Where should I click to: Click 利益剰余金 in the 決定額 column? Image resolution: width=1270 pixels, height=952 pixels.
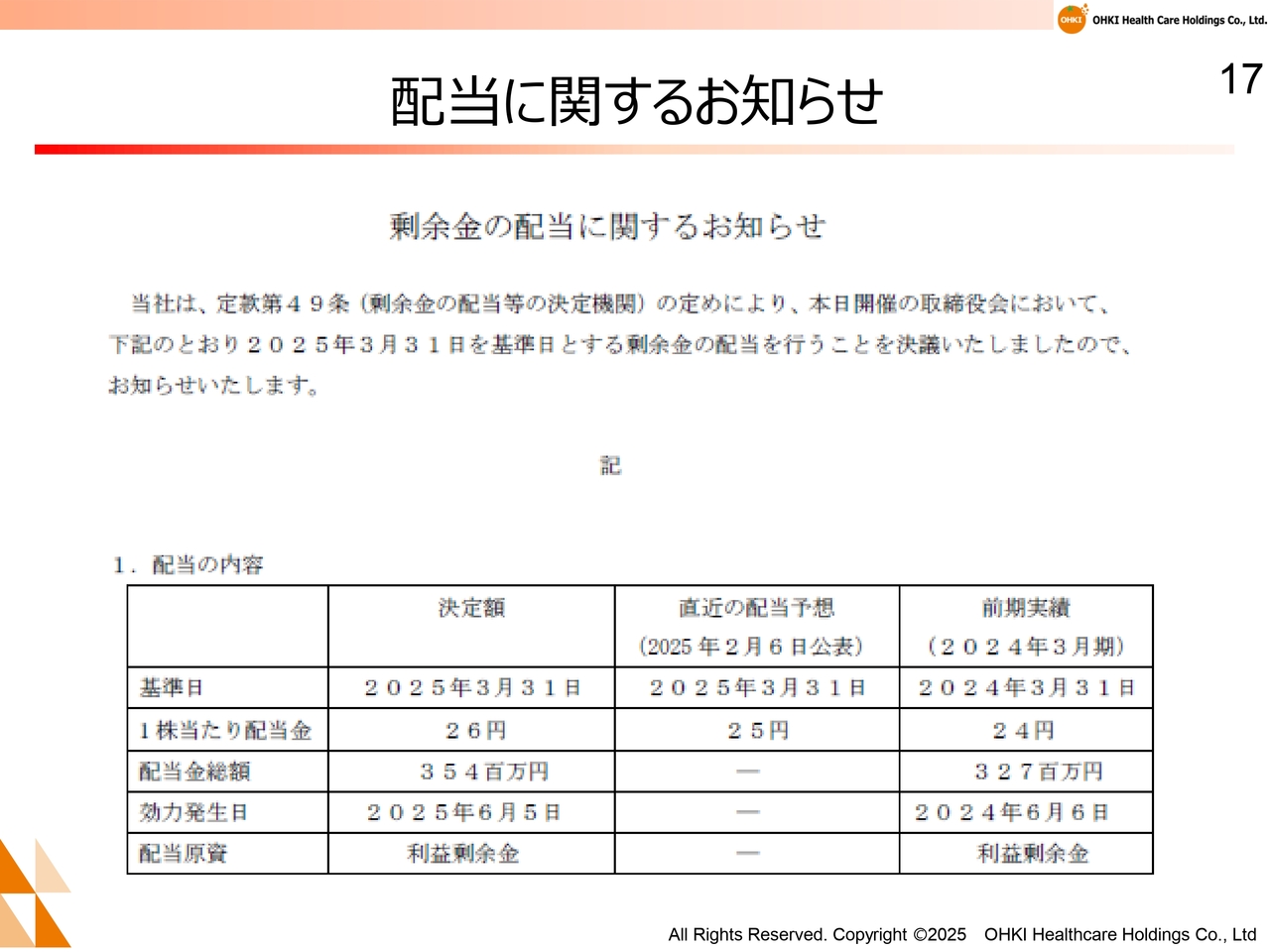point(463,853)
